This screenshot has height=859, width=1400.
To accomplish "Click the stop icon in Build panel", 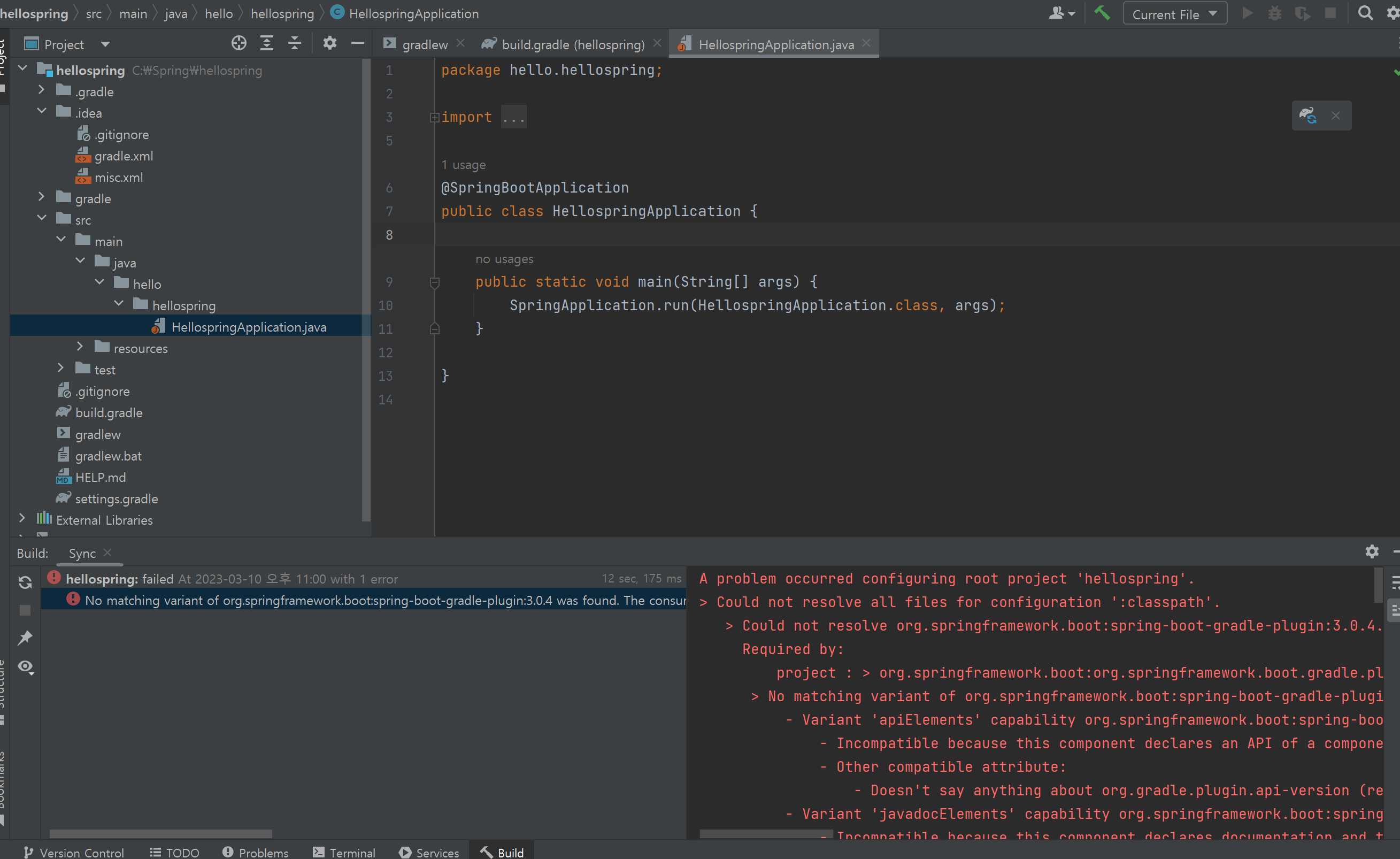I will click(x=25, y=610).
